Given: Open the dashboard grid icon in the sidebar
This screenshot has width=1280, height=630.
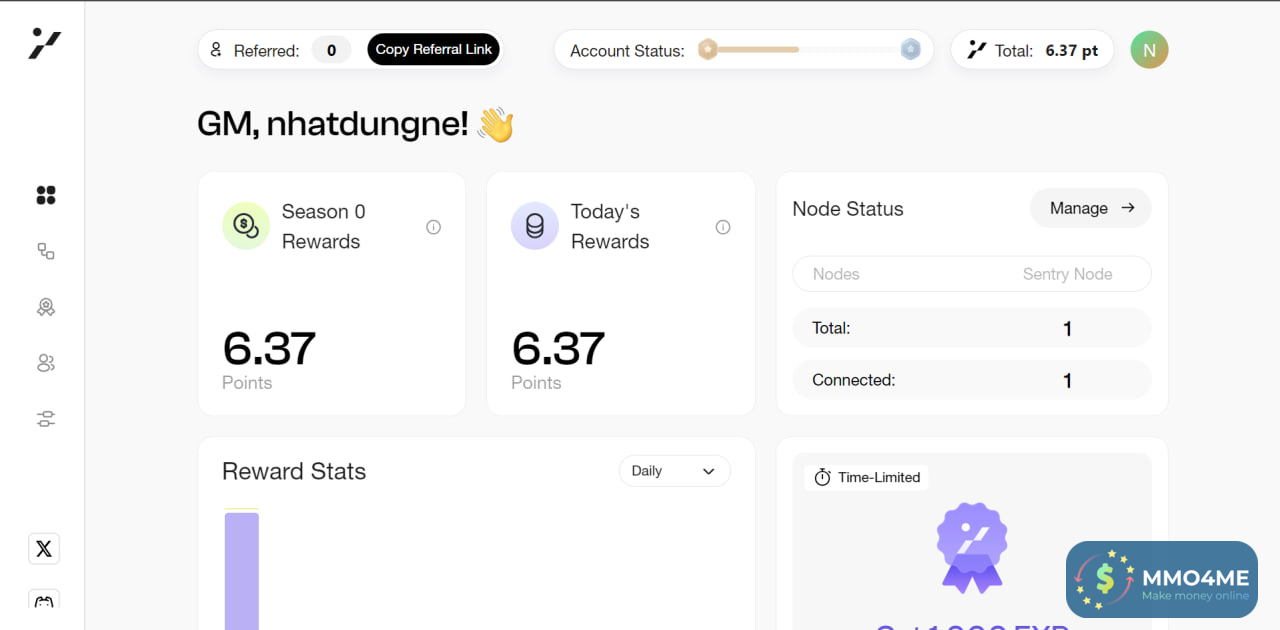Looking at the screenshot, I should click(46, 195).
